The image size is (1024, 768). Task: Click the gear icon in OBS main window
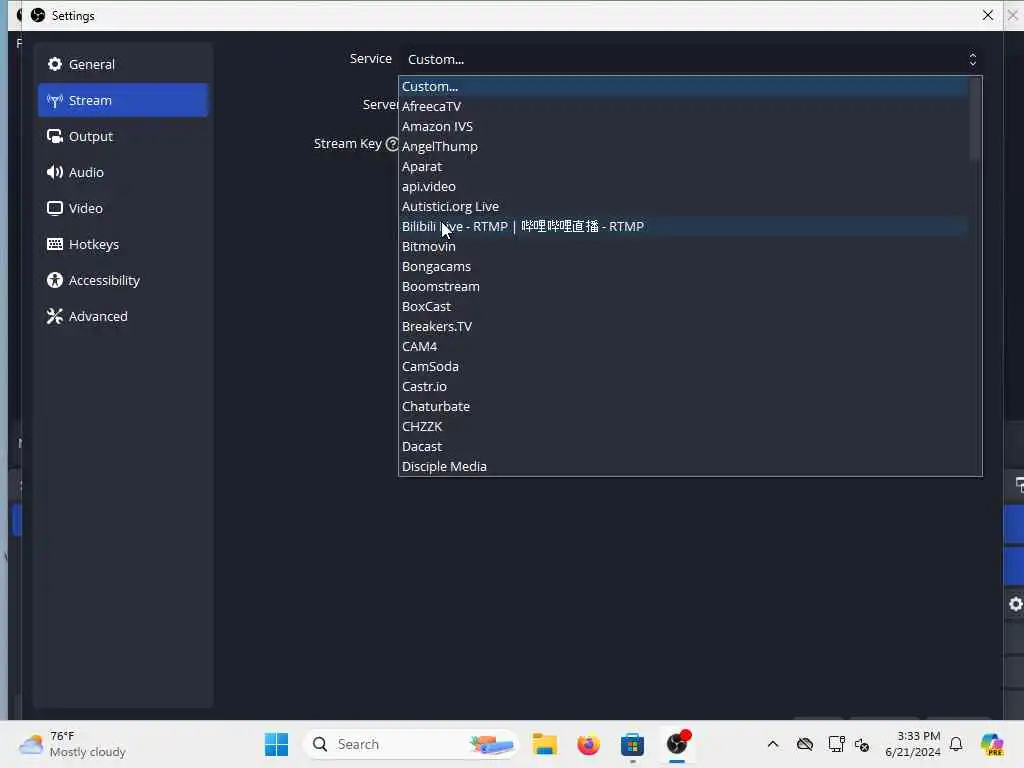[1016, 605]
